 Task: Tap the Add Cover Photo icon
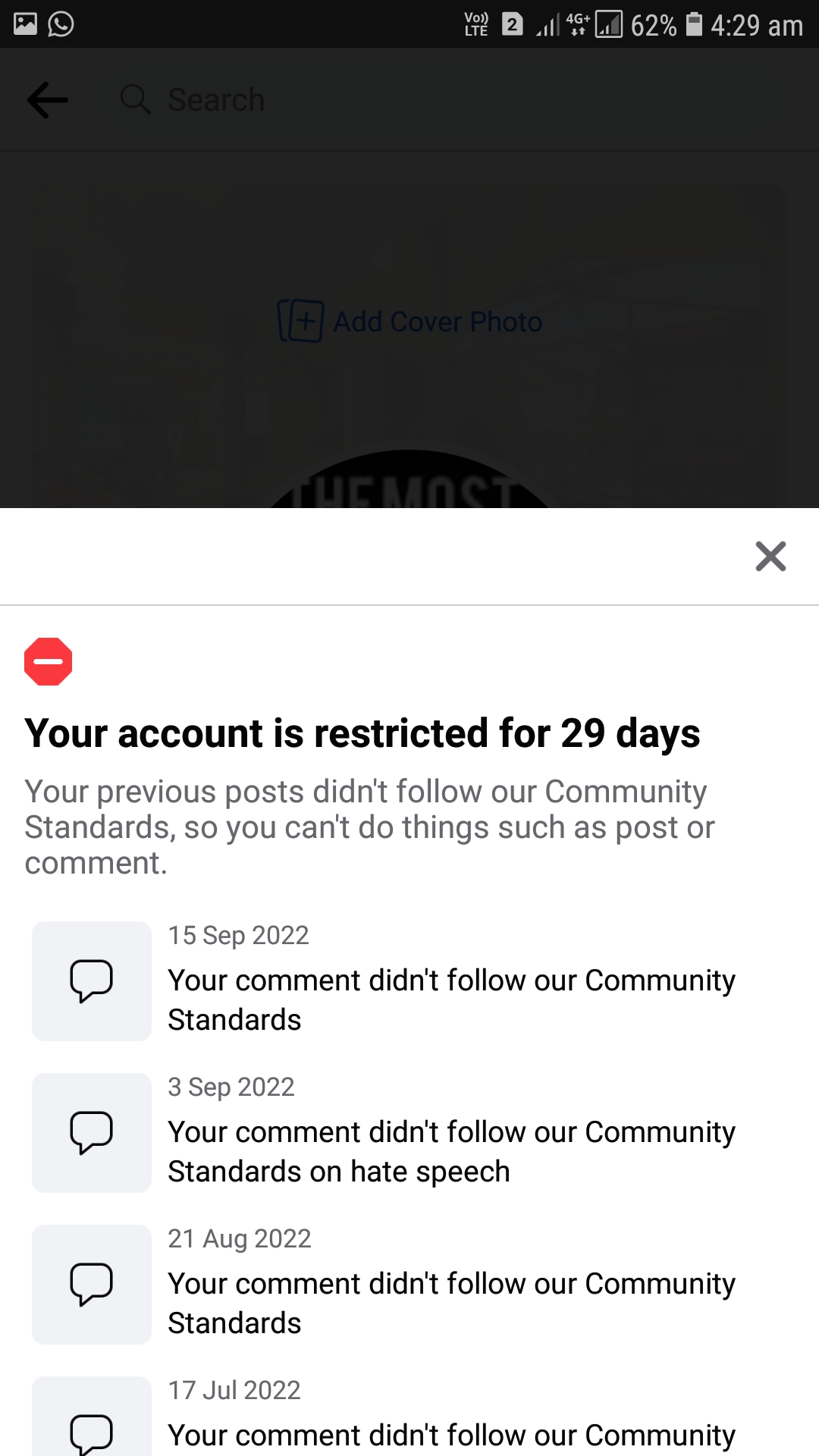(300, 321)
